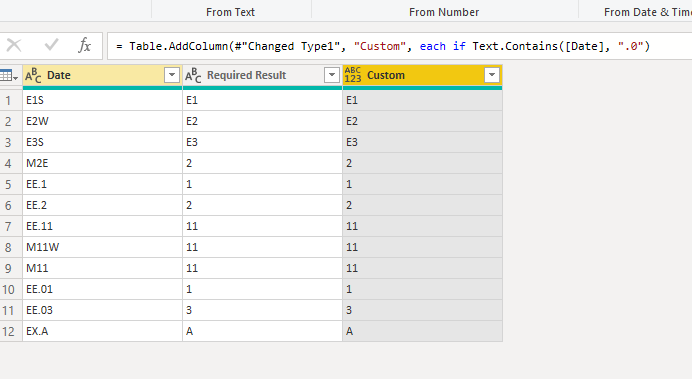The image size is (692, 379).
Task: Click Custom cell 3 in row 11
Action: pos(422,311)
